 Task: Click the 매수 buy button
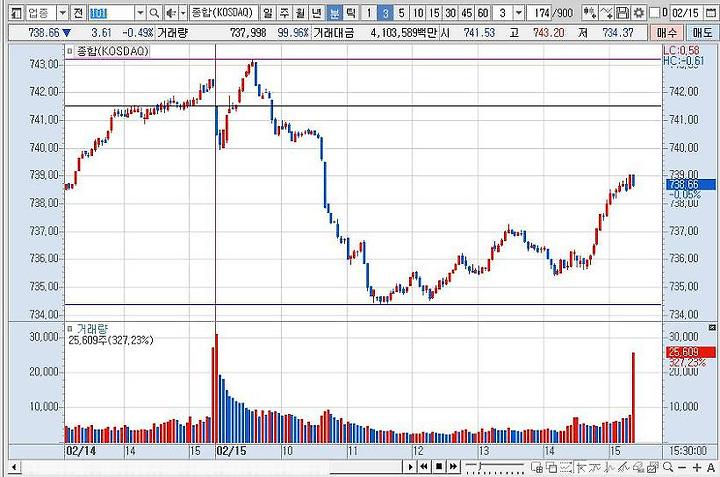(x=667, y=33)
